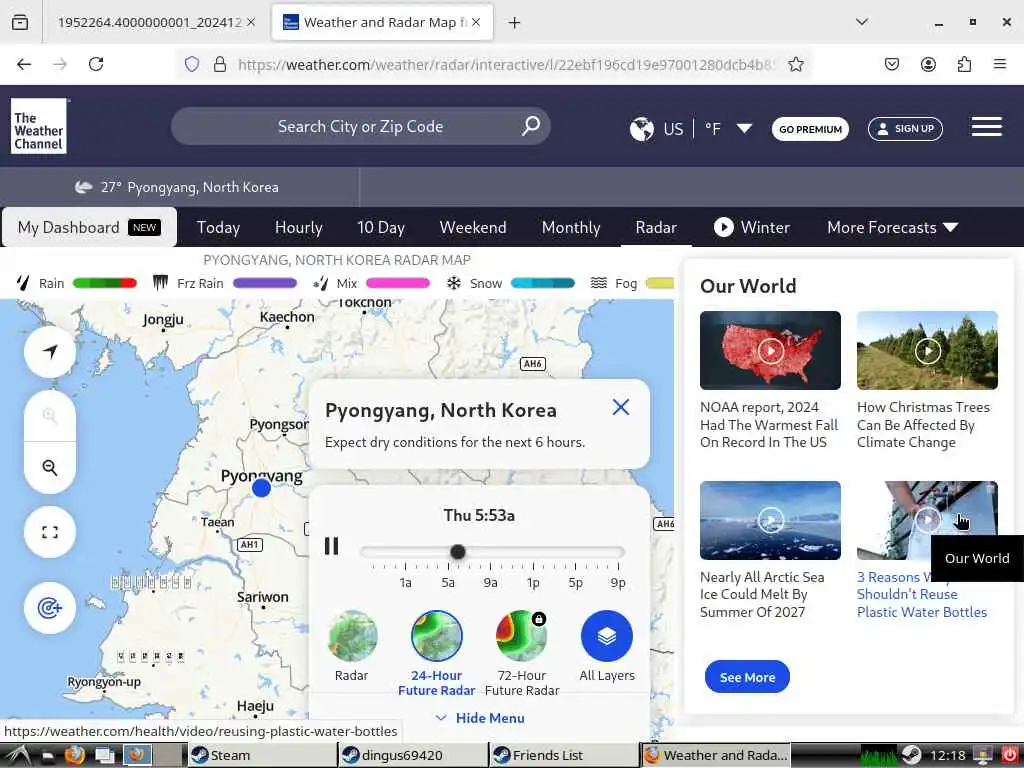Viewport: 1024px width, 768px height.
Task: Open NOAA report 2024 article link
Action: (x=769, y=424)
